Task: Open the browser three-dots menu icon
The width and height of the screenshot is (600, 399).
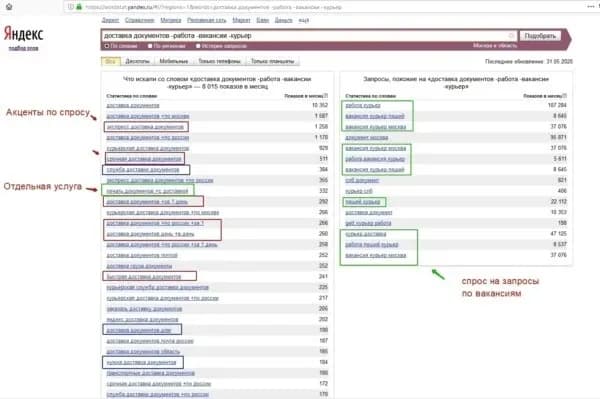Action: [591, 7]
